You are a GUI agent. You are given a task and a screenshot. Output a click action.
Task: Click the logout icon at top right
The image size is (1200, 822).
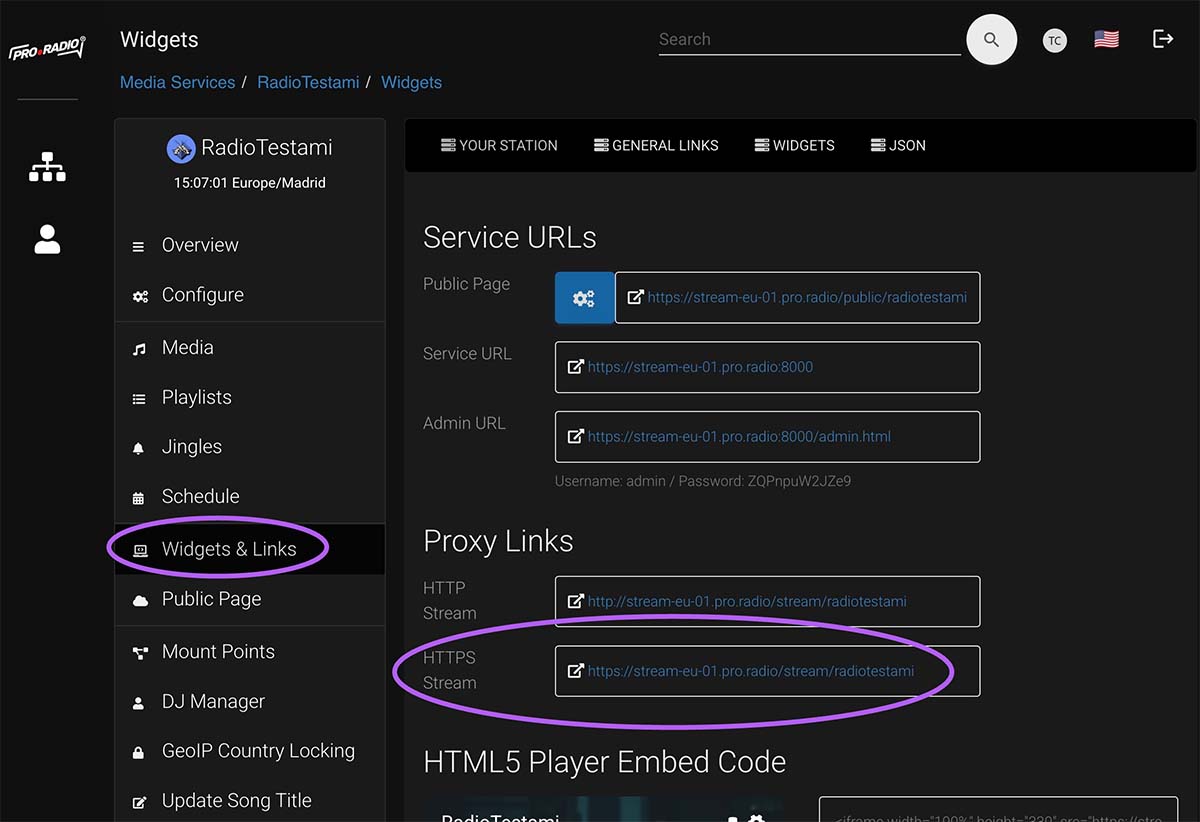[1162, 38]
